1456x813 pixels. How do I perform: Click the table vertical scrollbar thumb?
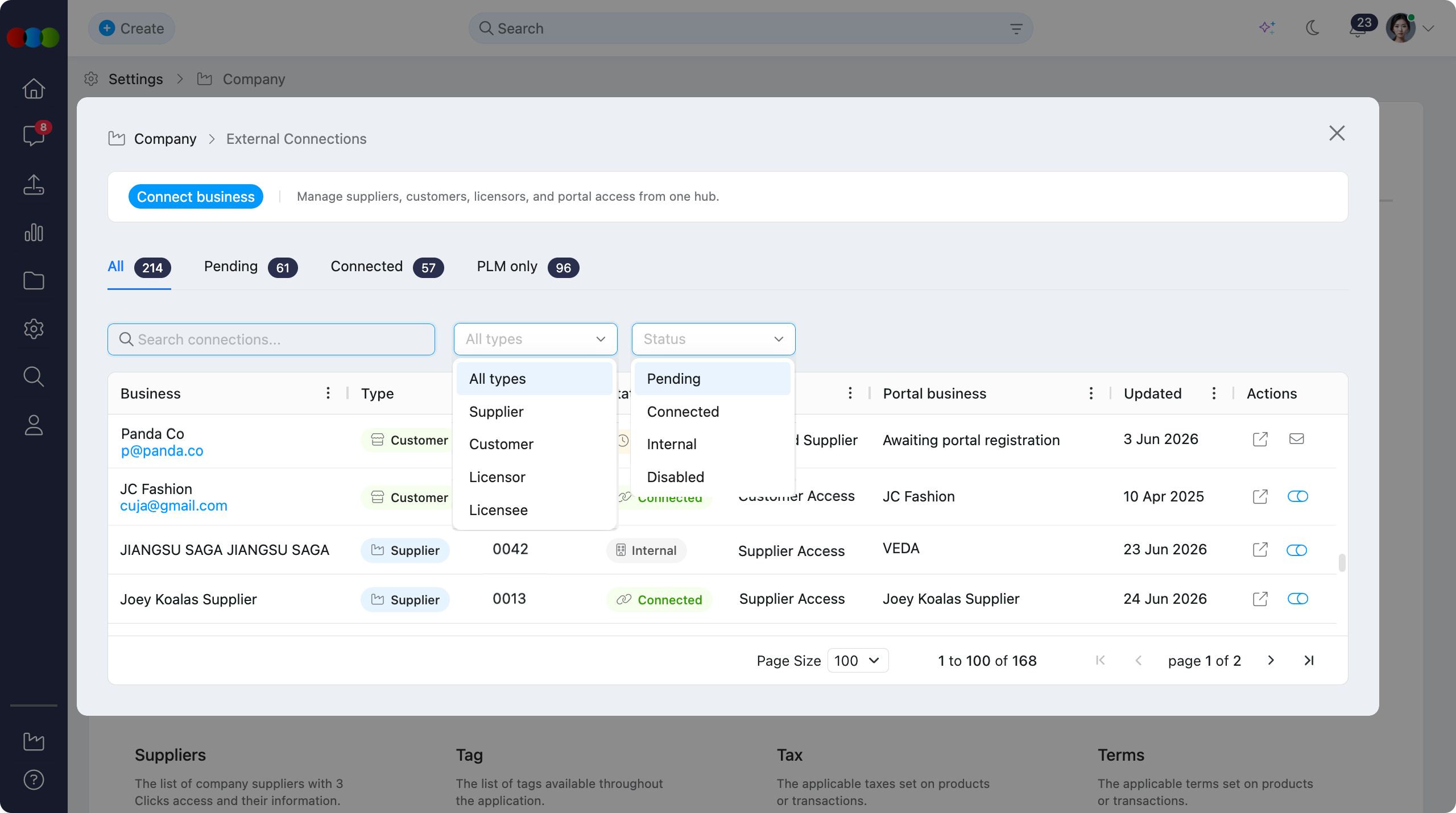(1342, 563)
